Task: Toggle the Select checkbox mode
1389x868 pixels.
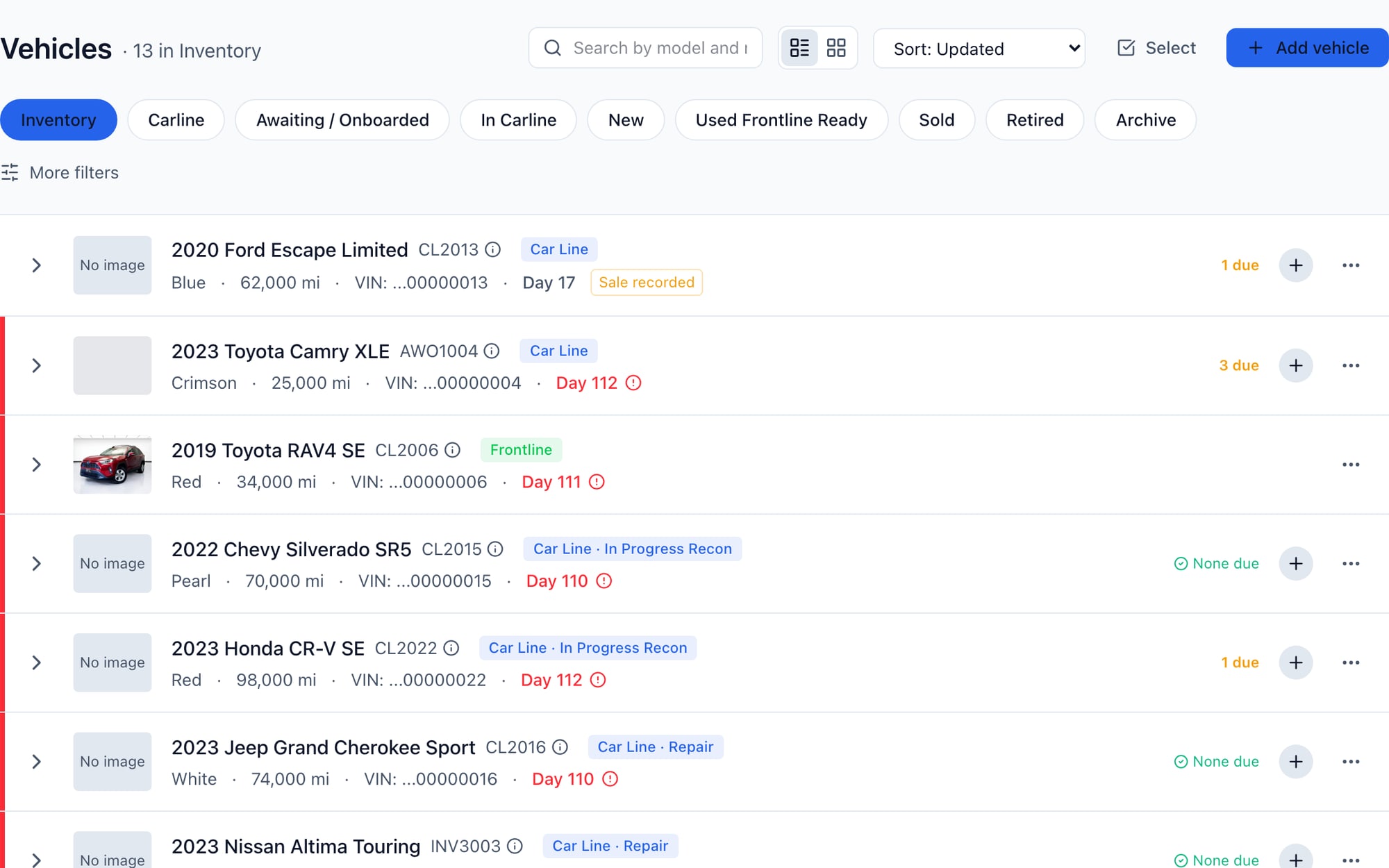Action: tap(1156, 48)
